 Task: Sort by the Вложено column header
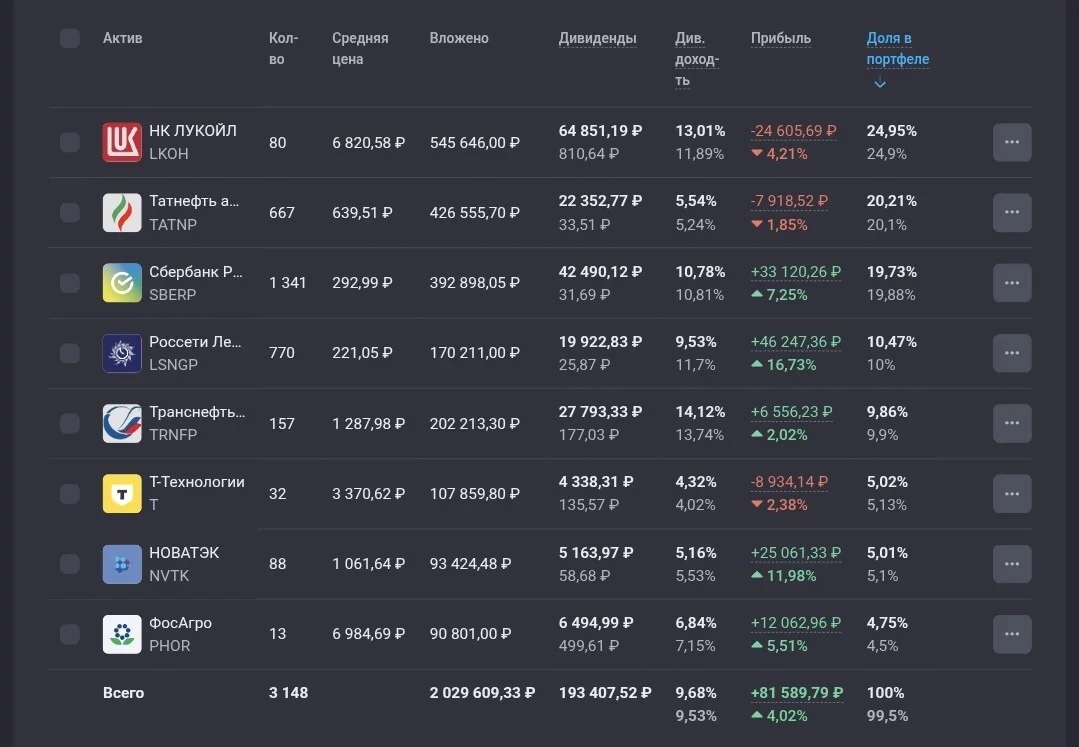click(459, 39)
